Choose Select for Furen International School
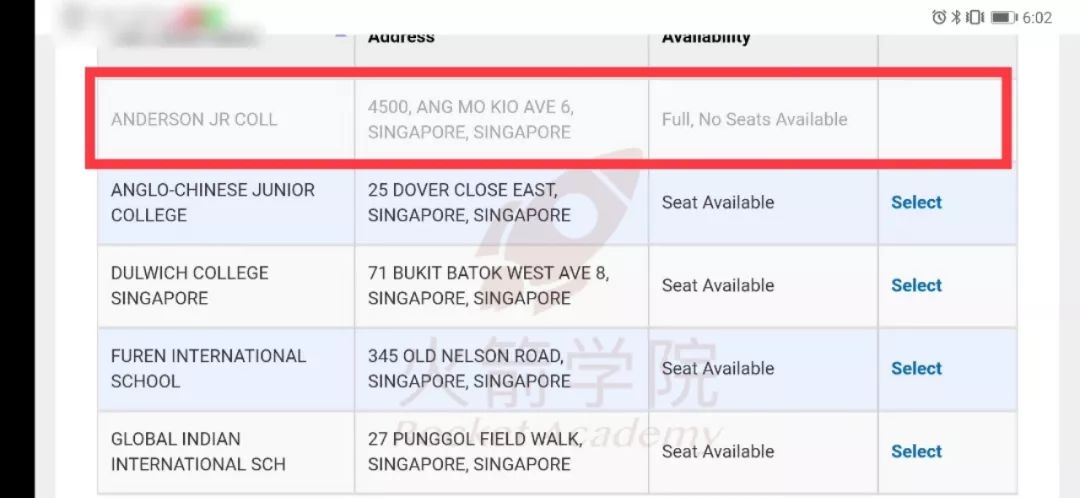 [916, 369]
